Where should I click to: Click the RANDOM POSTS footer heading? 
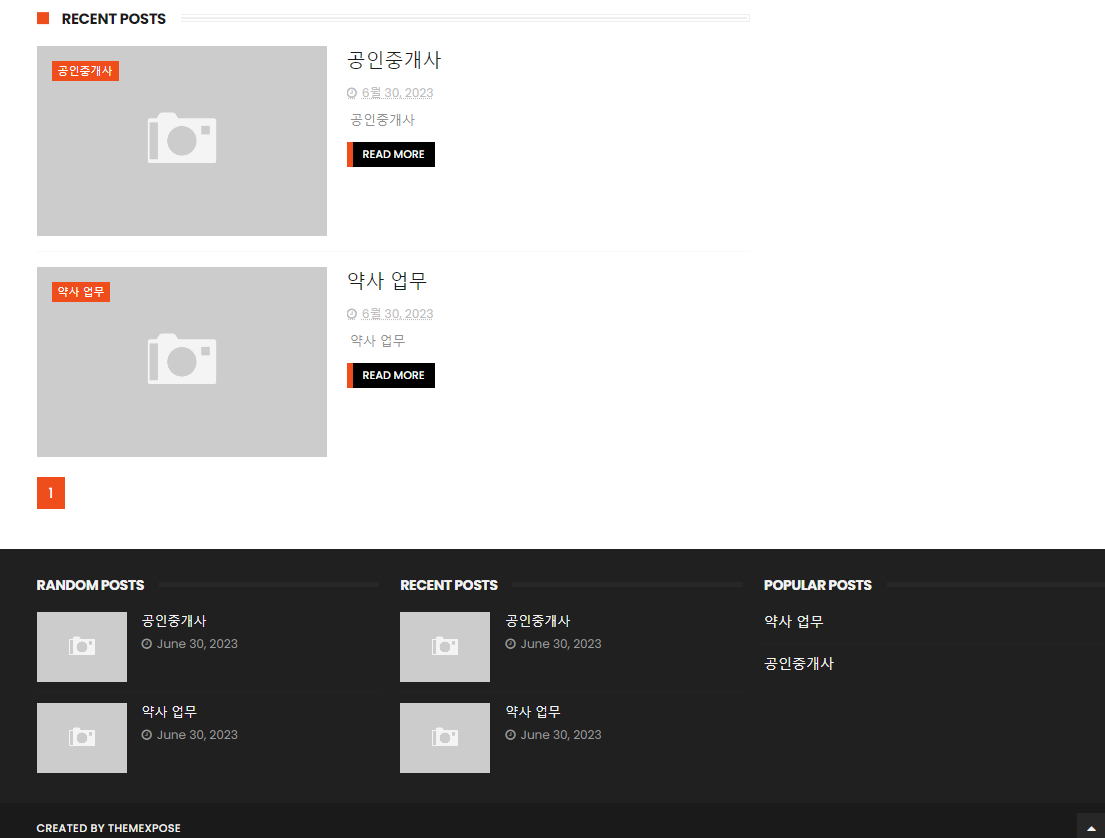click(90, 585)
